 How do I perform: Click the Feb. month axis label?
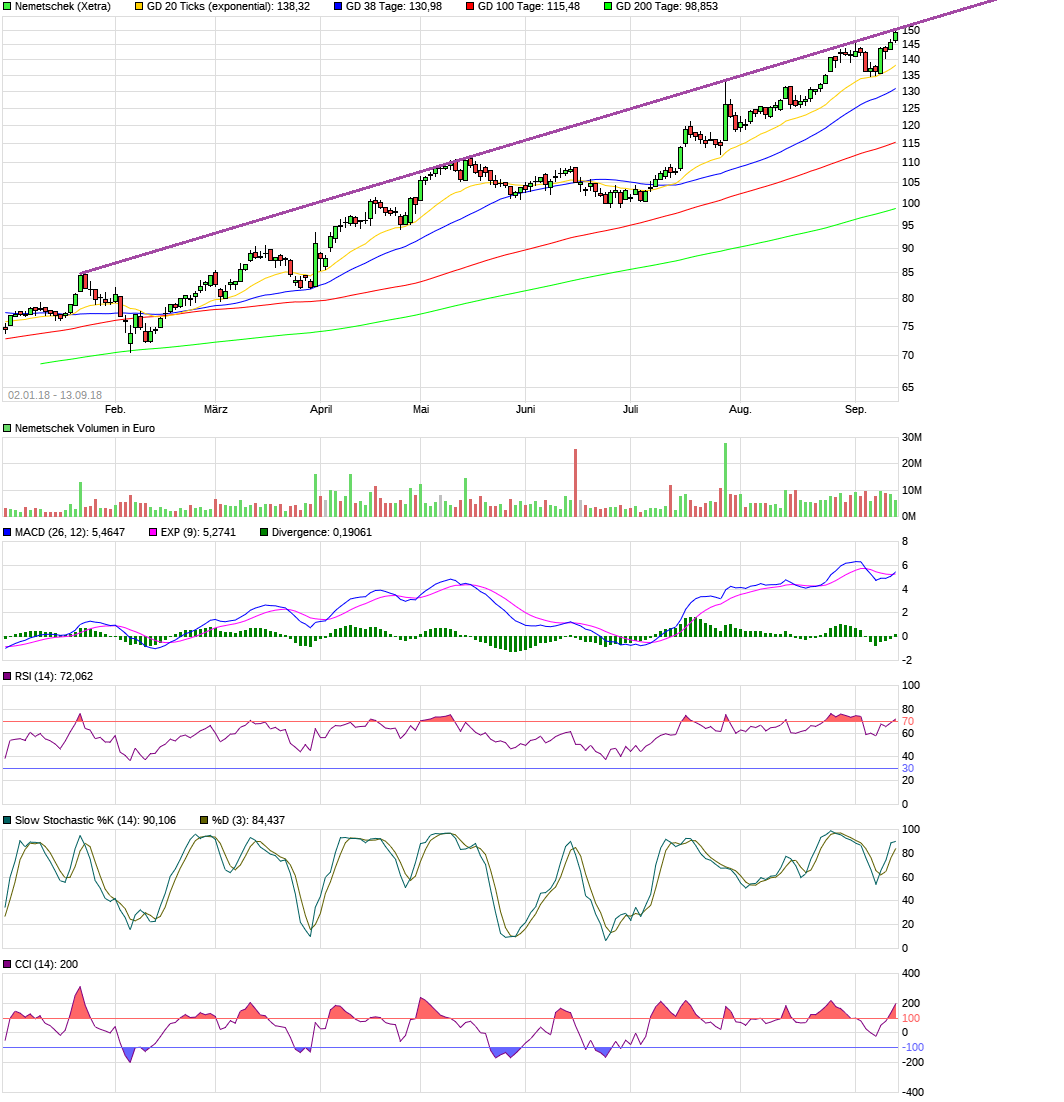click(115, 409)
